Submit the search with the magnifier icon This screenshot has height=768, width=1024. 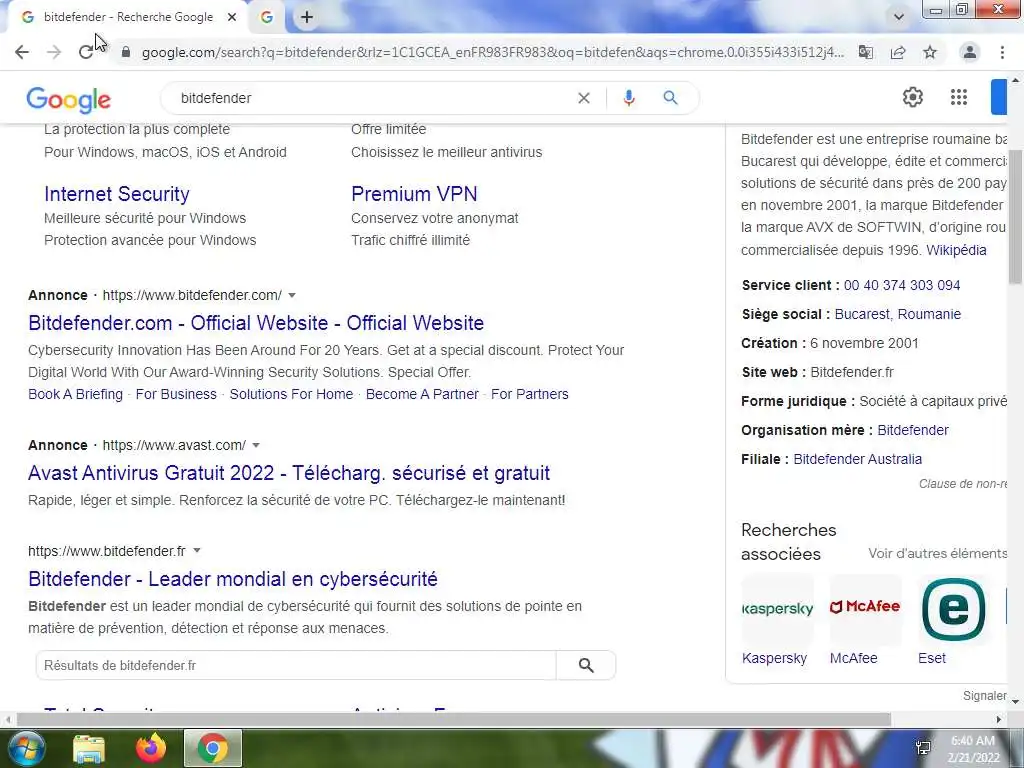[670, 98]
